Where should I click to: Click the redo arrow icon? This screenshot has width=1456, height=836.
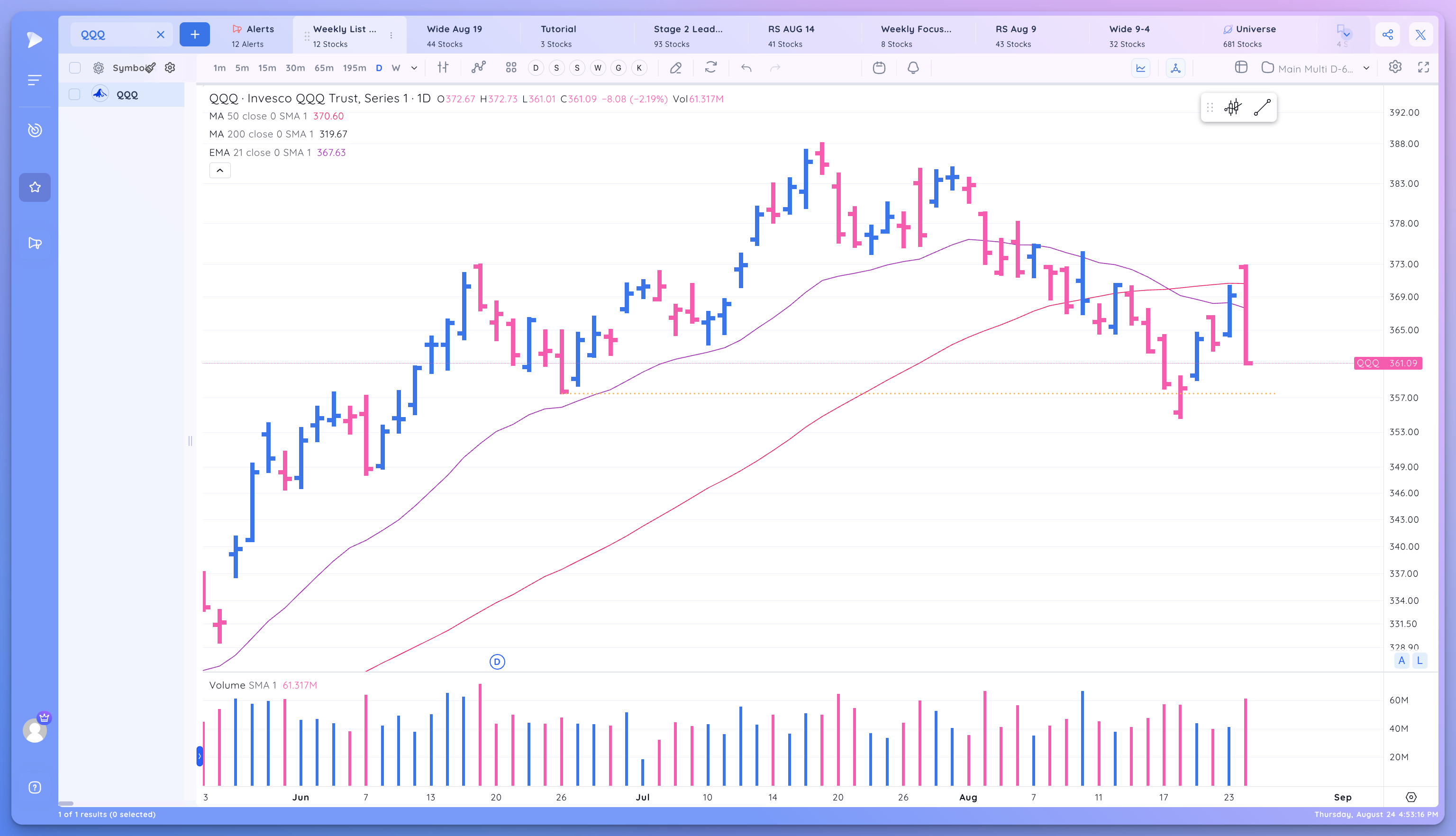pyautogui.click(x=775, y=68)
